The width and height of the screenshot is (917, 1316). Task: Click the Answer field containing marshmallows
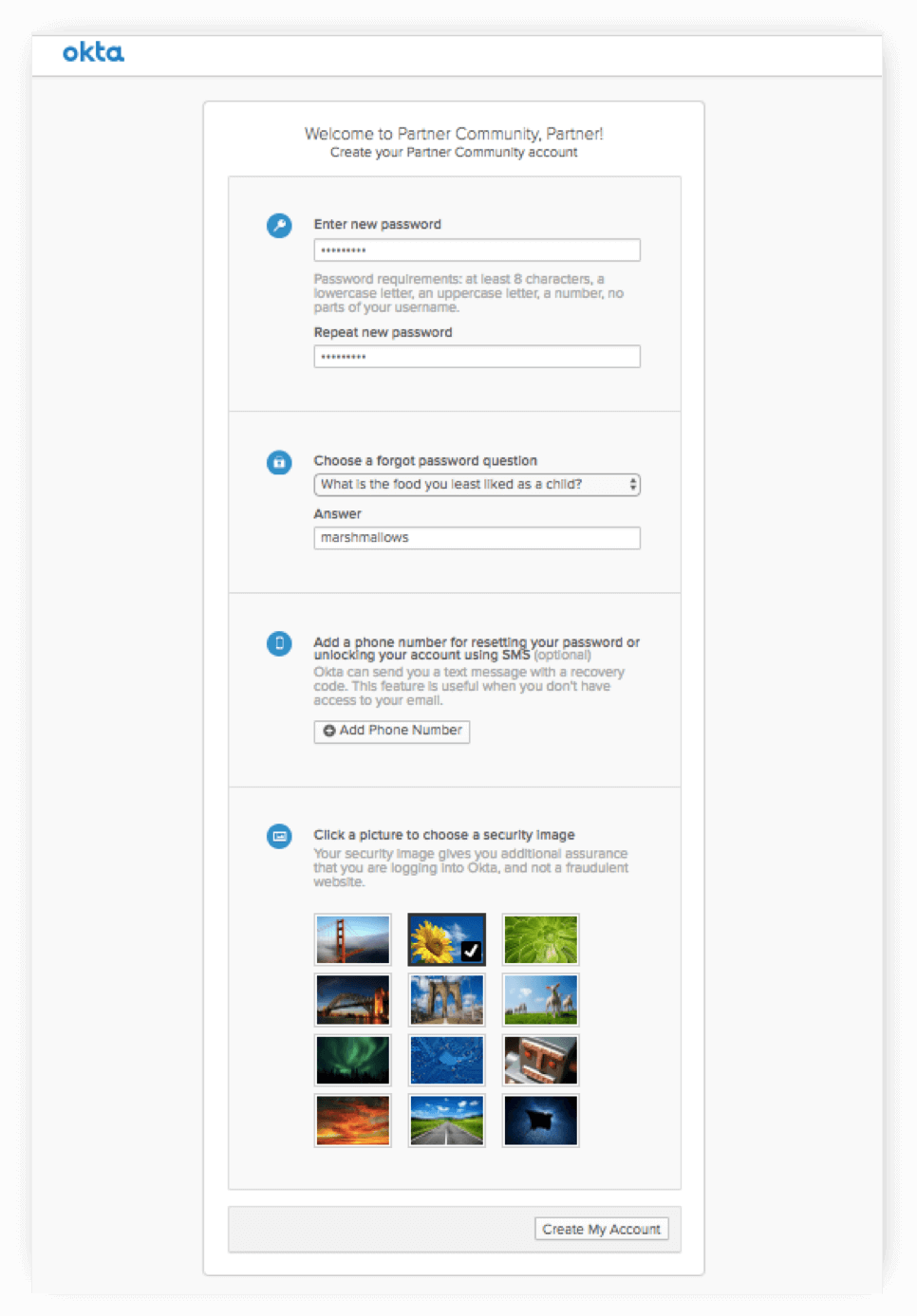tap(477, 538)
